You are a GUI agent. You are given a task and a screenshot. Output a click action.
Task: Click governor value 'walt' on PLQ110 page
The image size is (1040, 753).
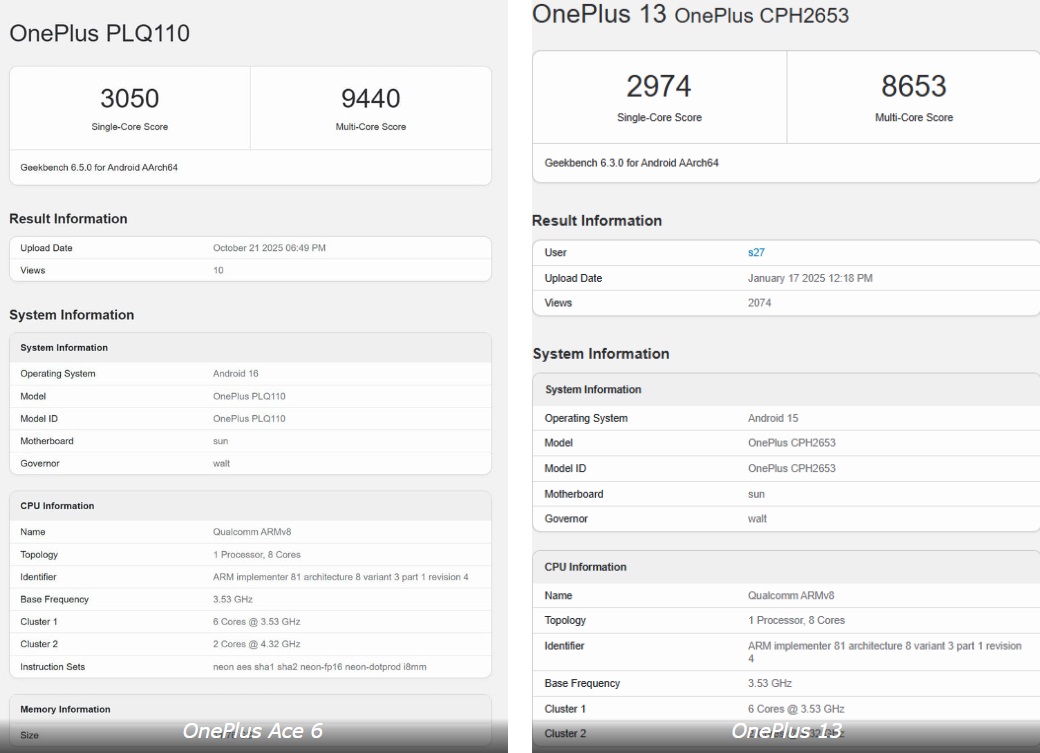(x=221, y=463)
